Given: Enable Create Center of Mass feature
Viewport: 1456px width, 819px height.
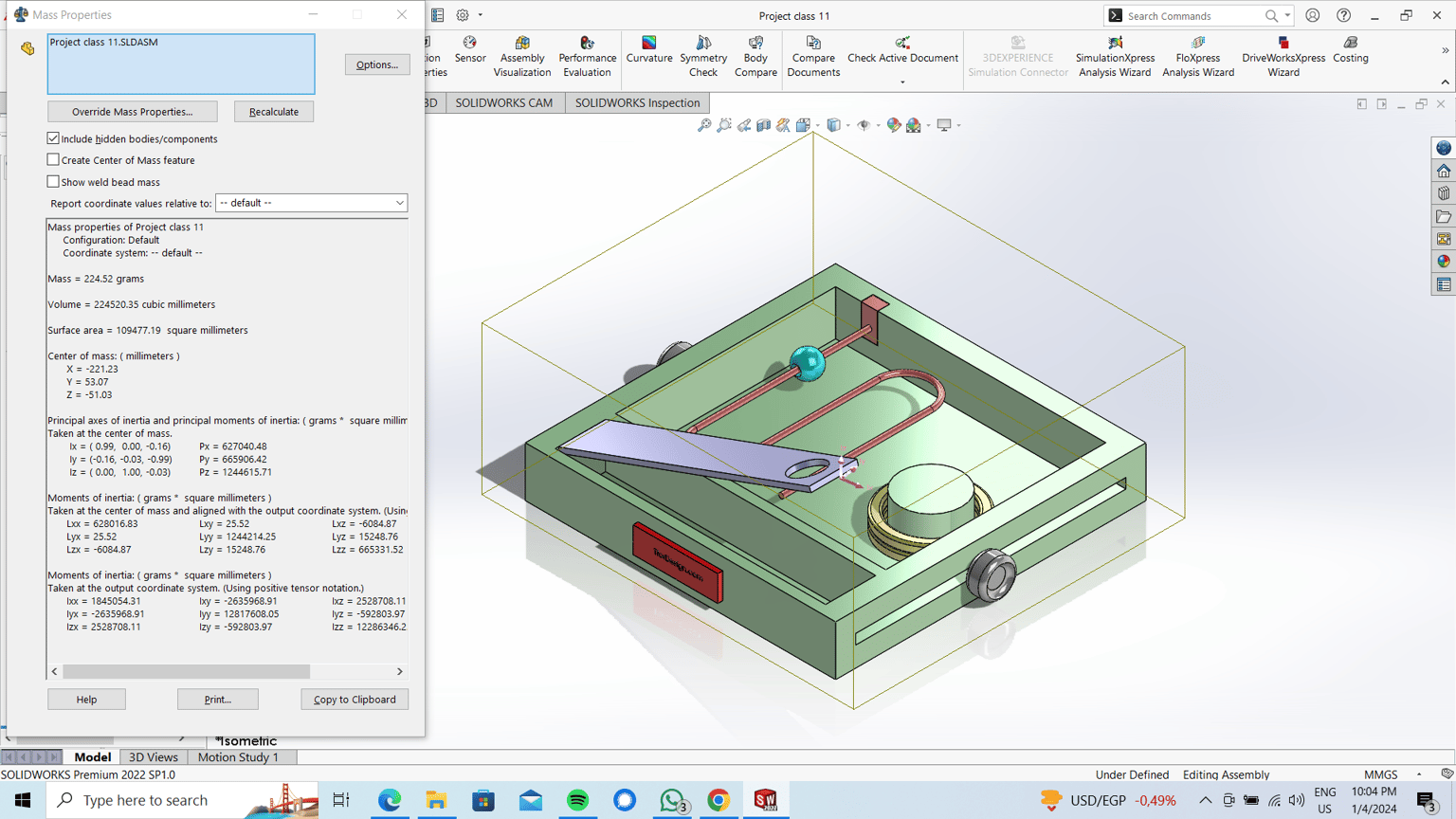Looking at the screenshot, I should [x=53, y=160].
